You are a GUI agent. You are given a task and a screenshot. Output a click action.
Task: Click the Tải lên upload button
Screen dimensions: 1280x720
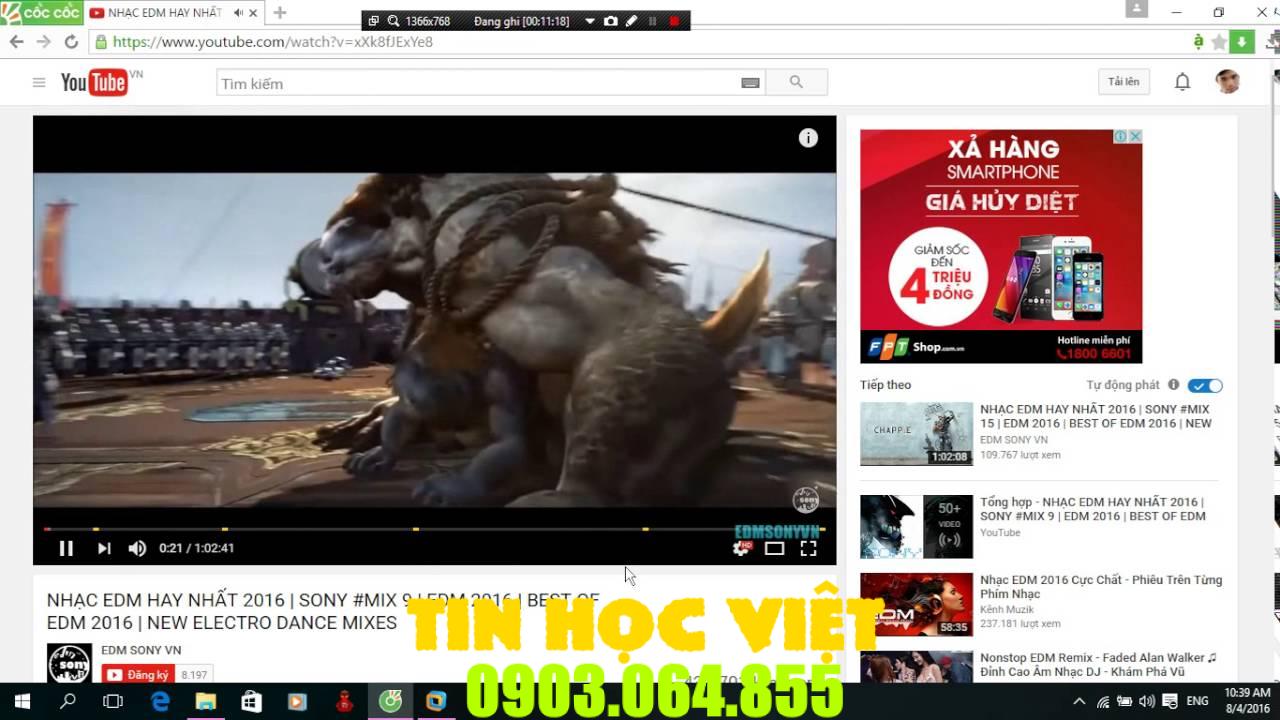1123,82
